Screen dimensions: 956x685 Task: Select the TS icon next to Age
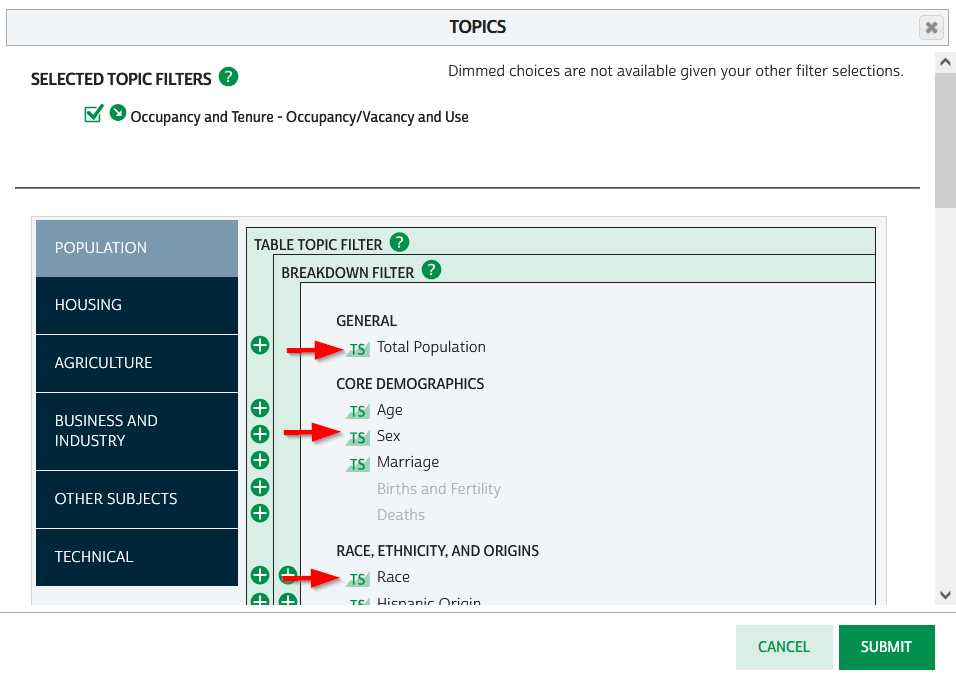click(x=358, y=411)
